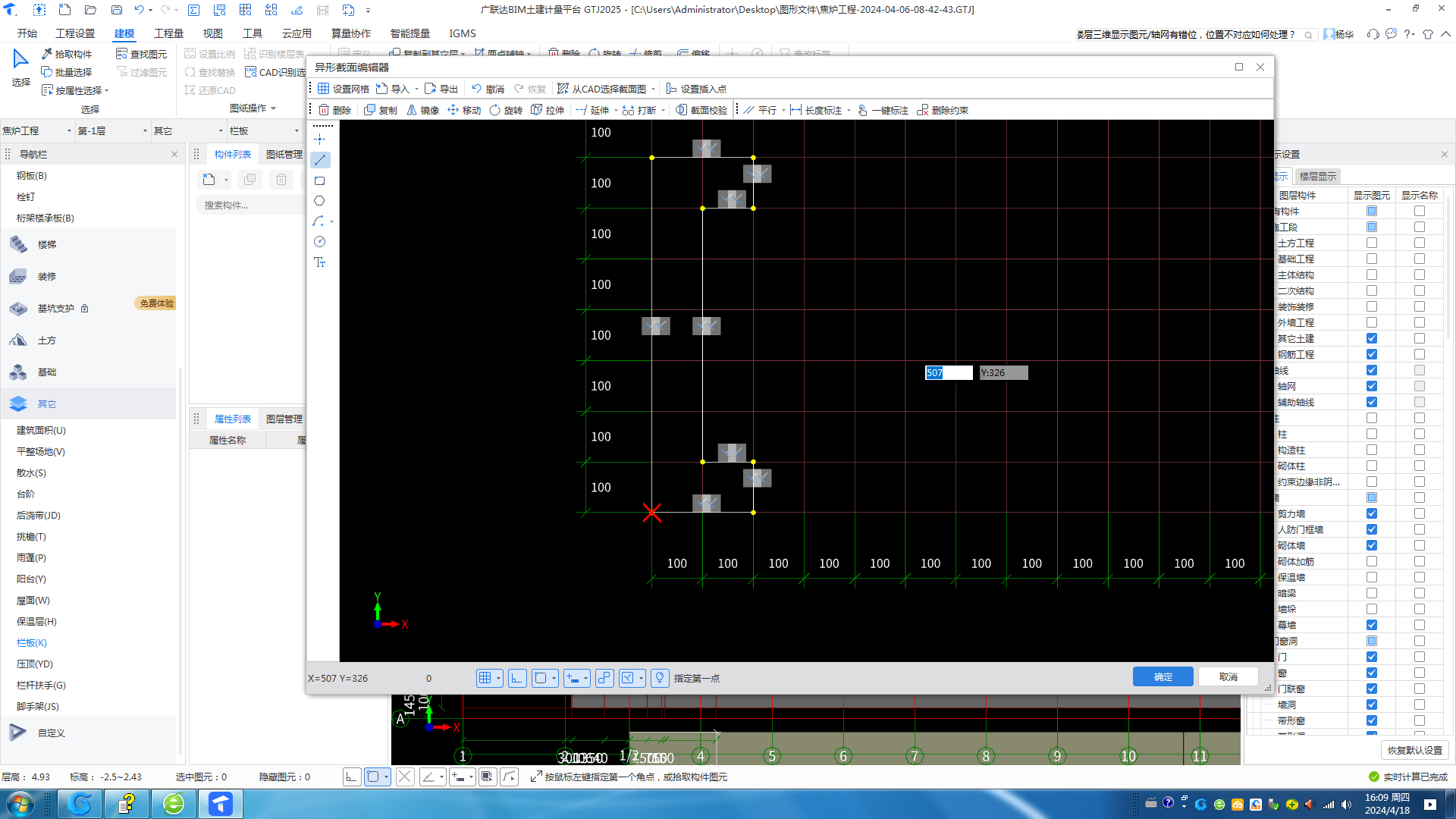Click 复制 copy tool in editor
The image size is (1456, 819).
[x=381, y=110]
